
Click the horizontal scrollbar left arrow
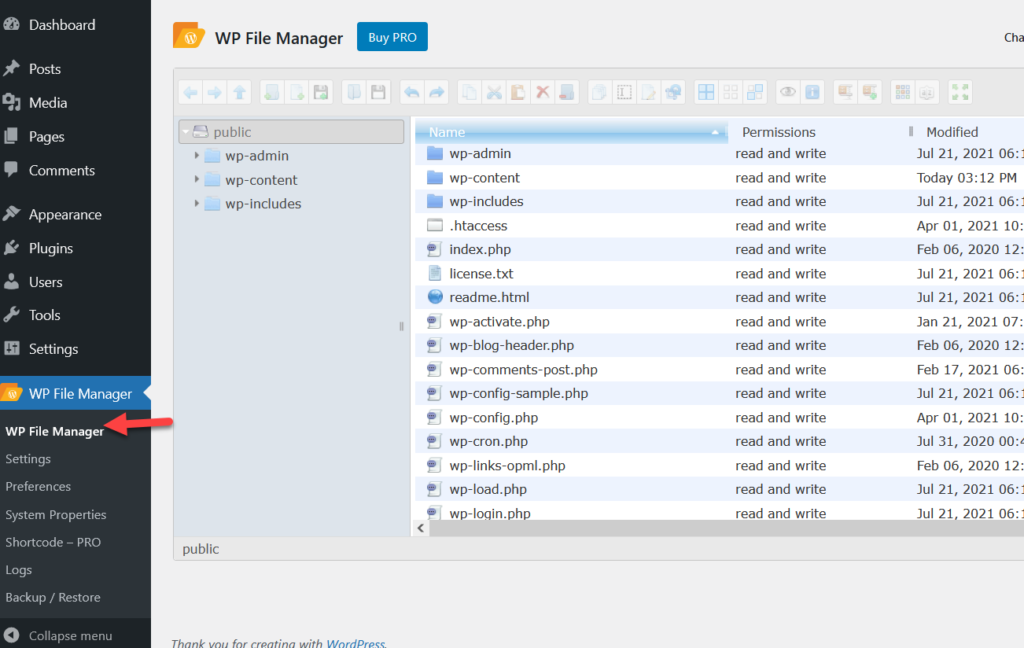pos(421,528)
